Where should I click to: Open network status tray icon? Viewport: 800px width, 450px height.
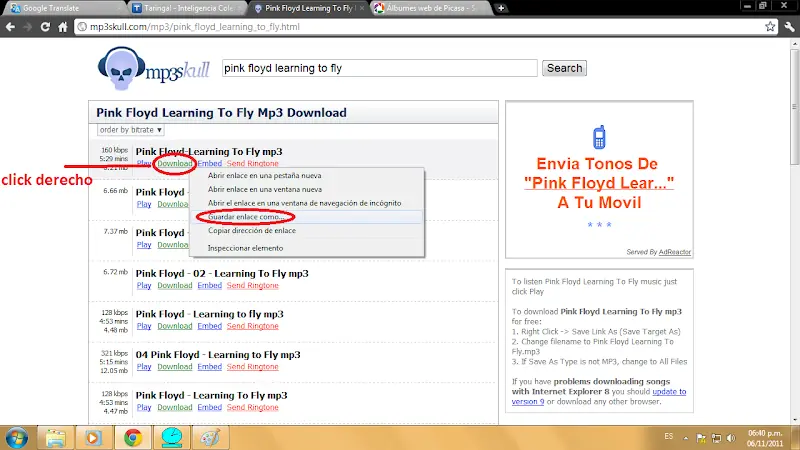pos(716,438)
